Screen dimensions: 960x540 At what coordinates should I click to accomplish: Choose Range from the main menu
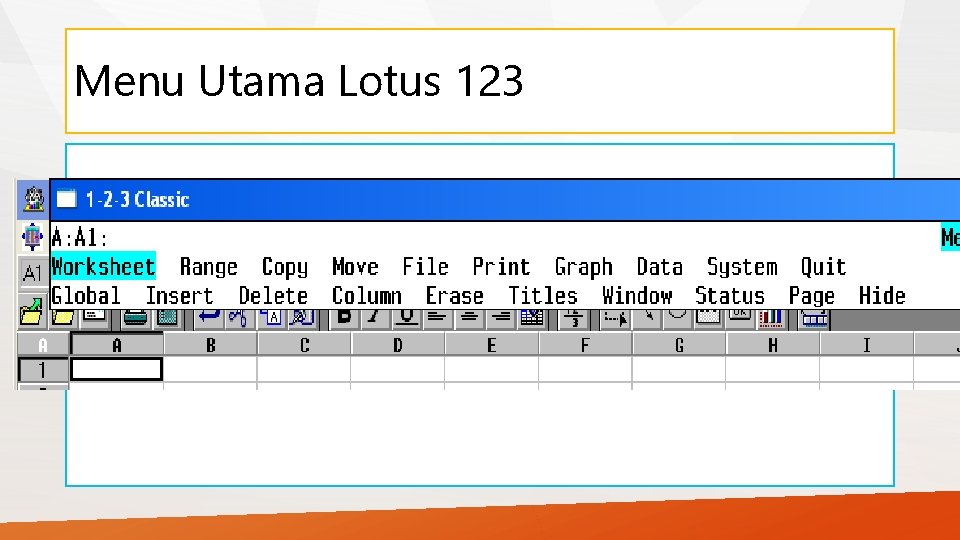[209, 266]
